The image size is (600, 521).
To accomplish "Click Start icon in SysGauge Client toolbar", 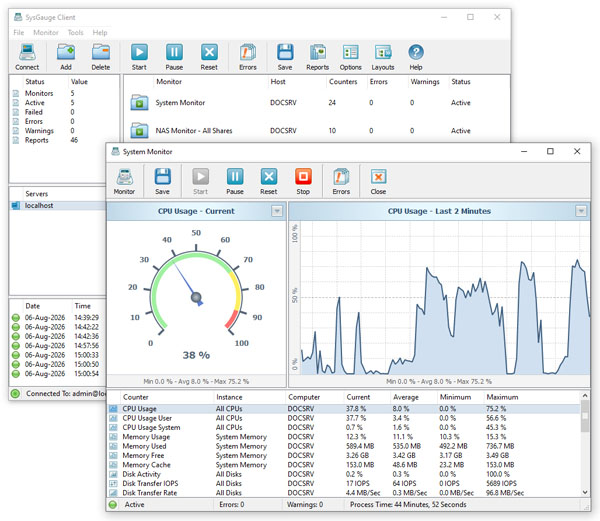I will point(139,52).
